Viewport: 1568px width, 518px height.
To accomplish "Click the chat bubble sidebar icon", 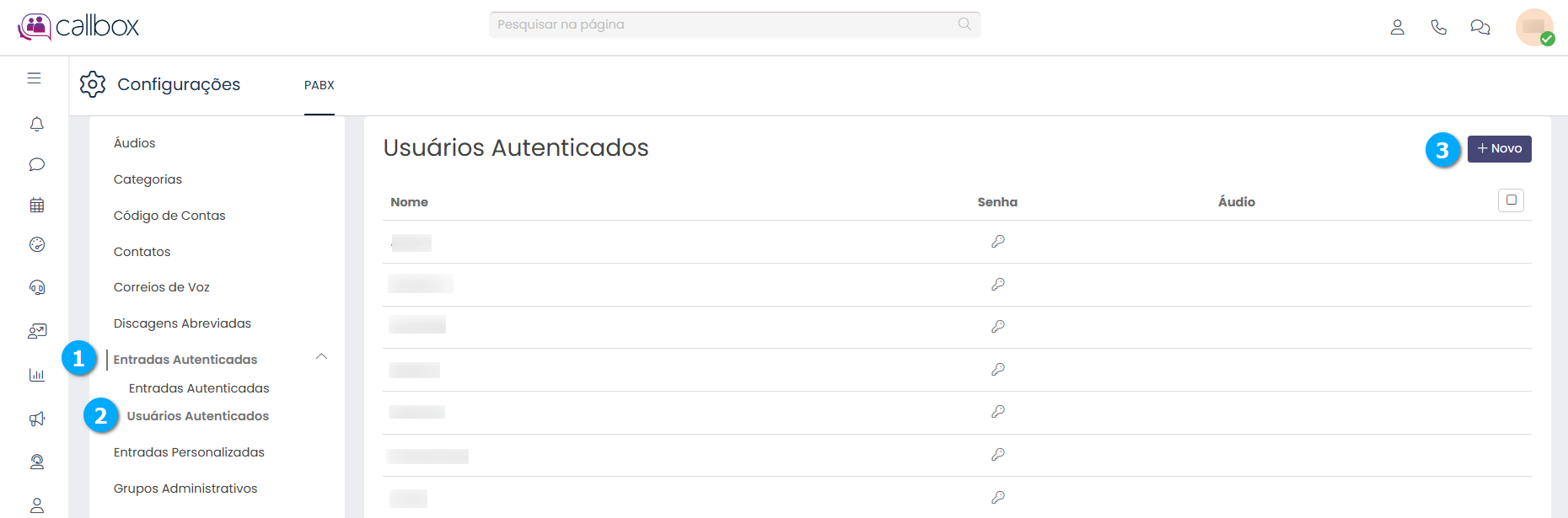I will (x=36, y=164).
